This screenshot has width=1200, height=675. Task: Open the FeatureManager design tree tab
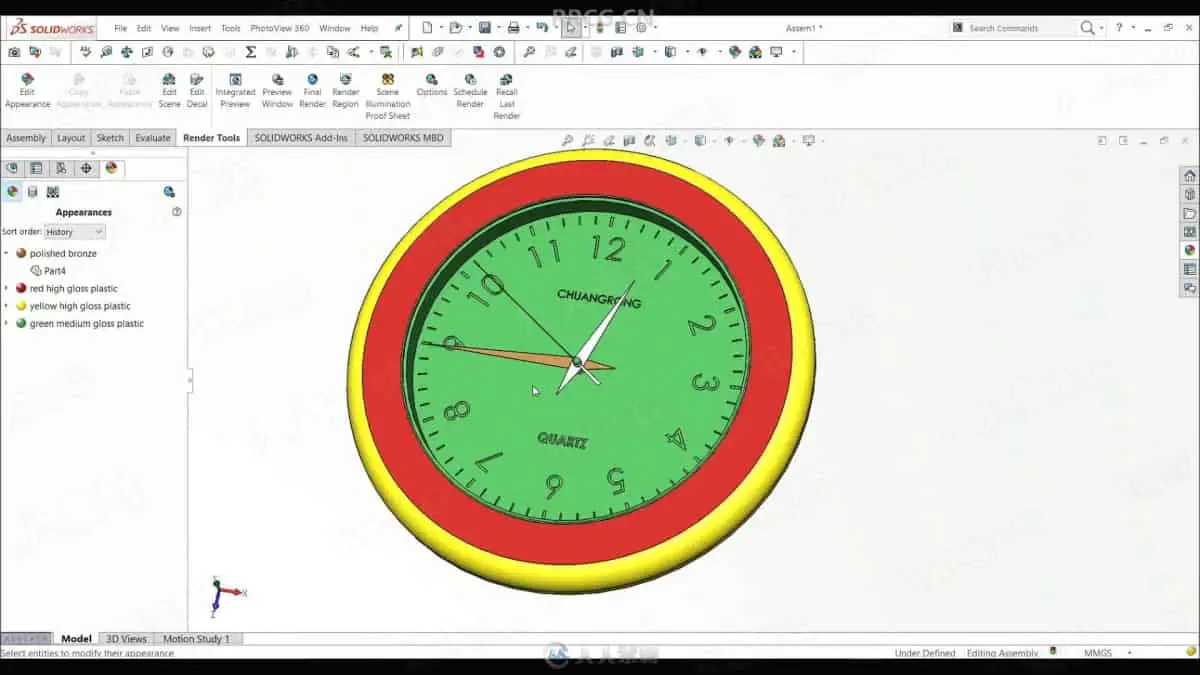click(13, 168)
